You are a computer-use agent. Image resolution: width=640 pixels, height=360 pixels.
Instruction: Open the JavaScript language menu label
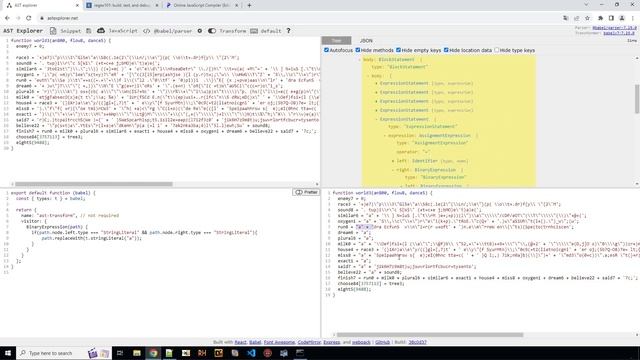pyautogui.click(x=123, y=31)
